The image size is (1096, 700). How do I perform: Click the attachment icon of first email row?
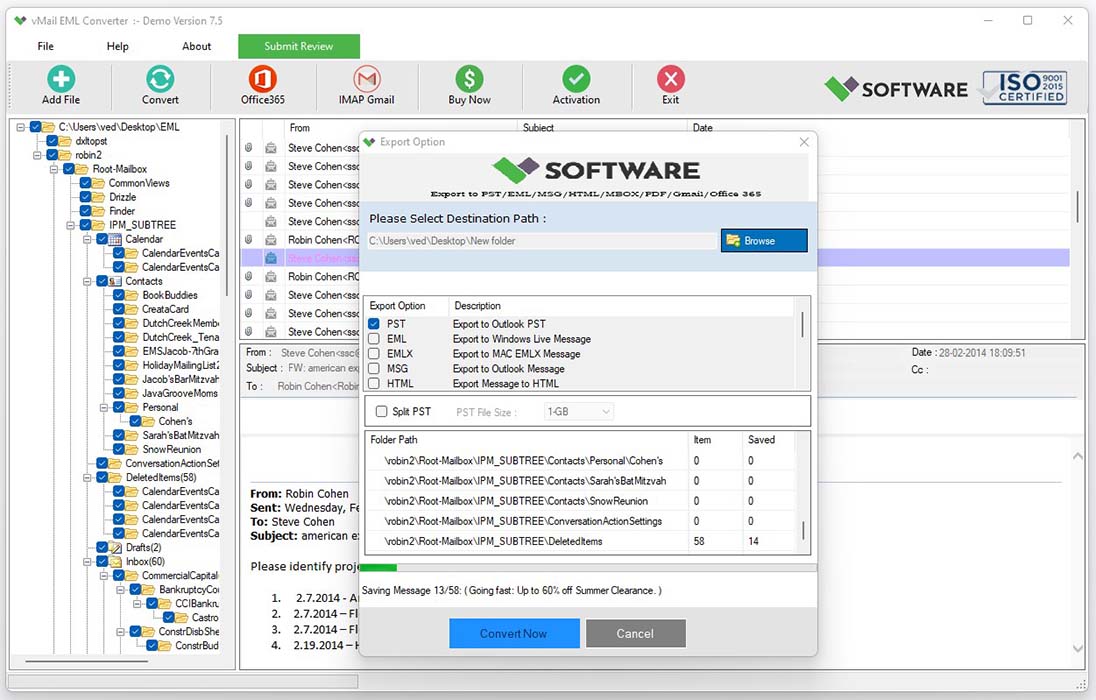(249, 148)
